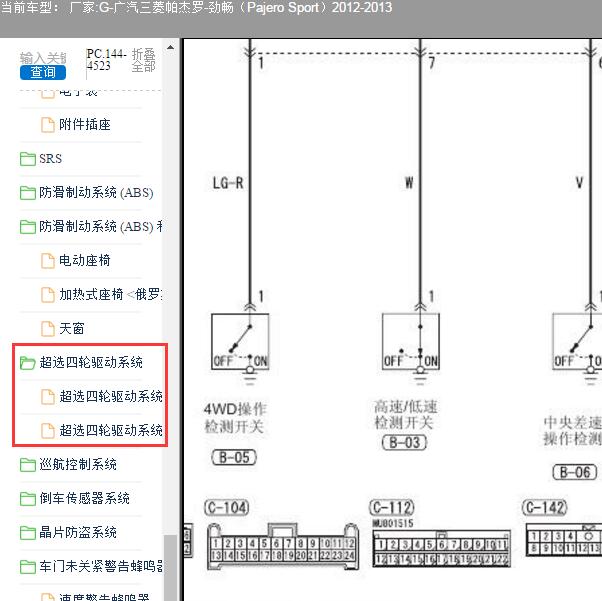This screenshot has height=601, width=602.
Task: Click the C-112 connector pinout image
Action: tap(442, 549)
